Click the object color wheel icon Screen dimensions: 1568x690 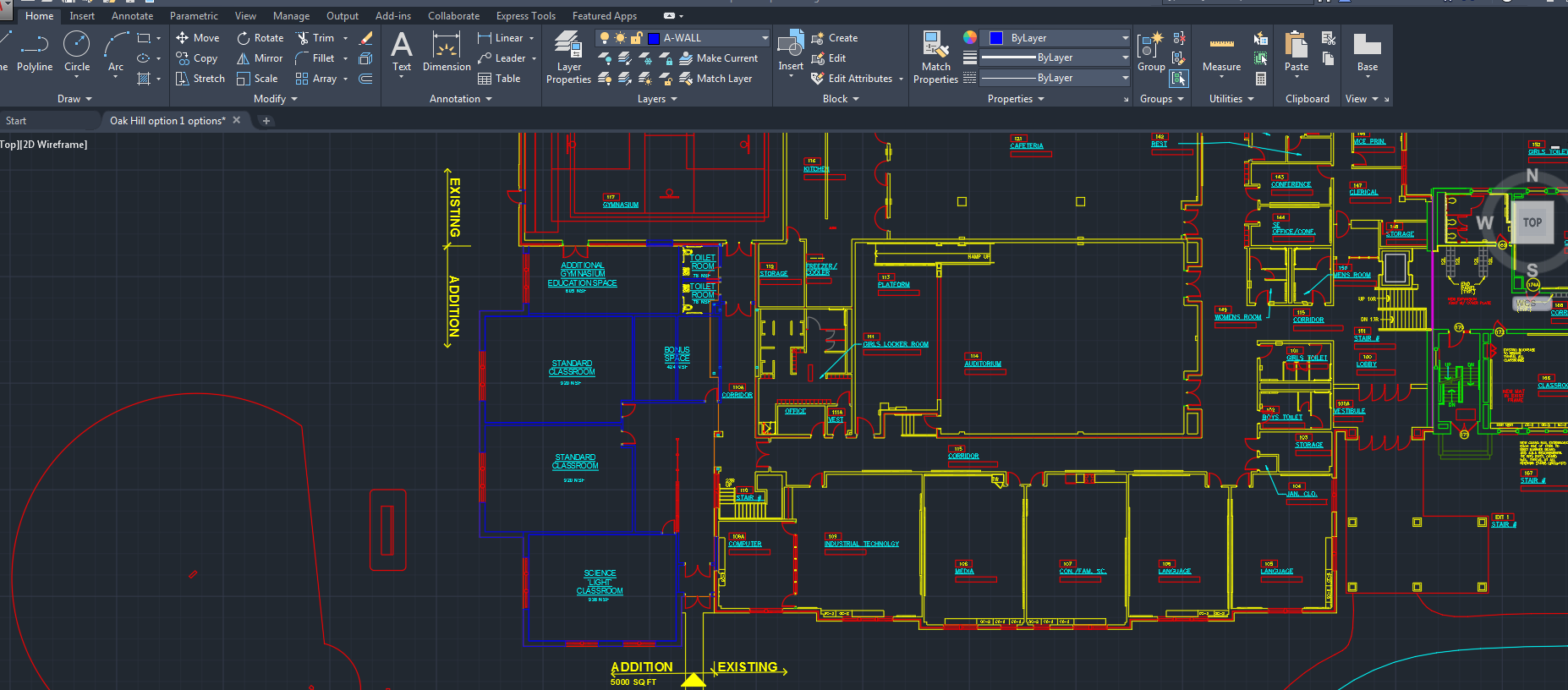970,37
